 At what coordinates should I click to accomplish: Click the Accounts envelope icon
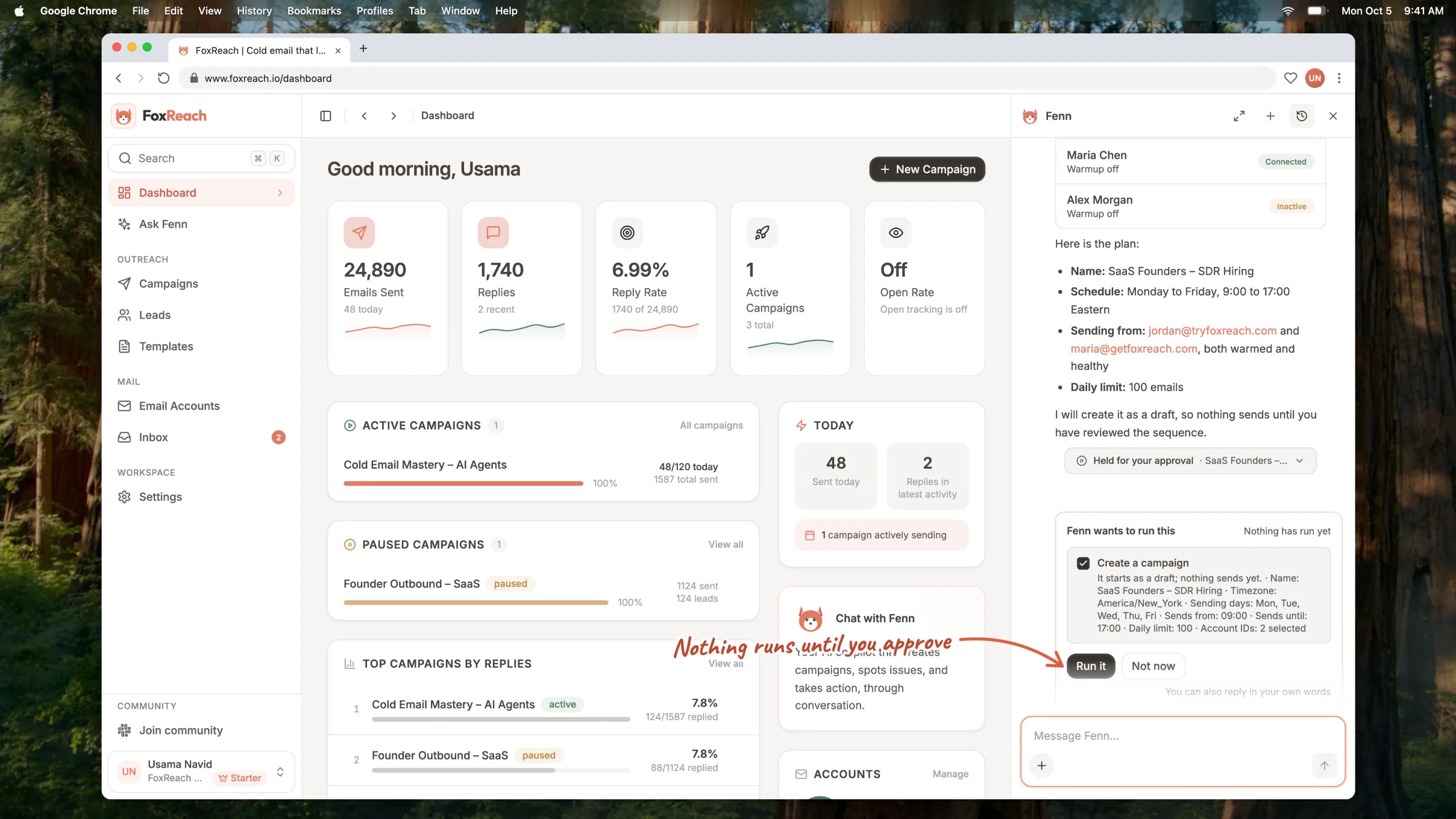point(801,775)
